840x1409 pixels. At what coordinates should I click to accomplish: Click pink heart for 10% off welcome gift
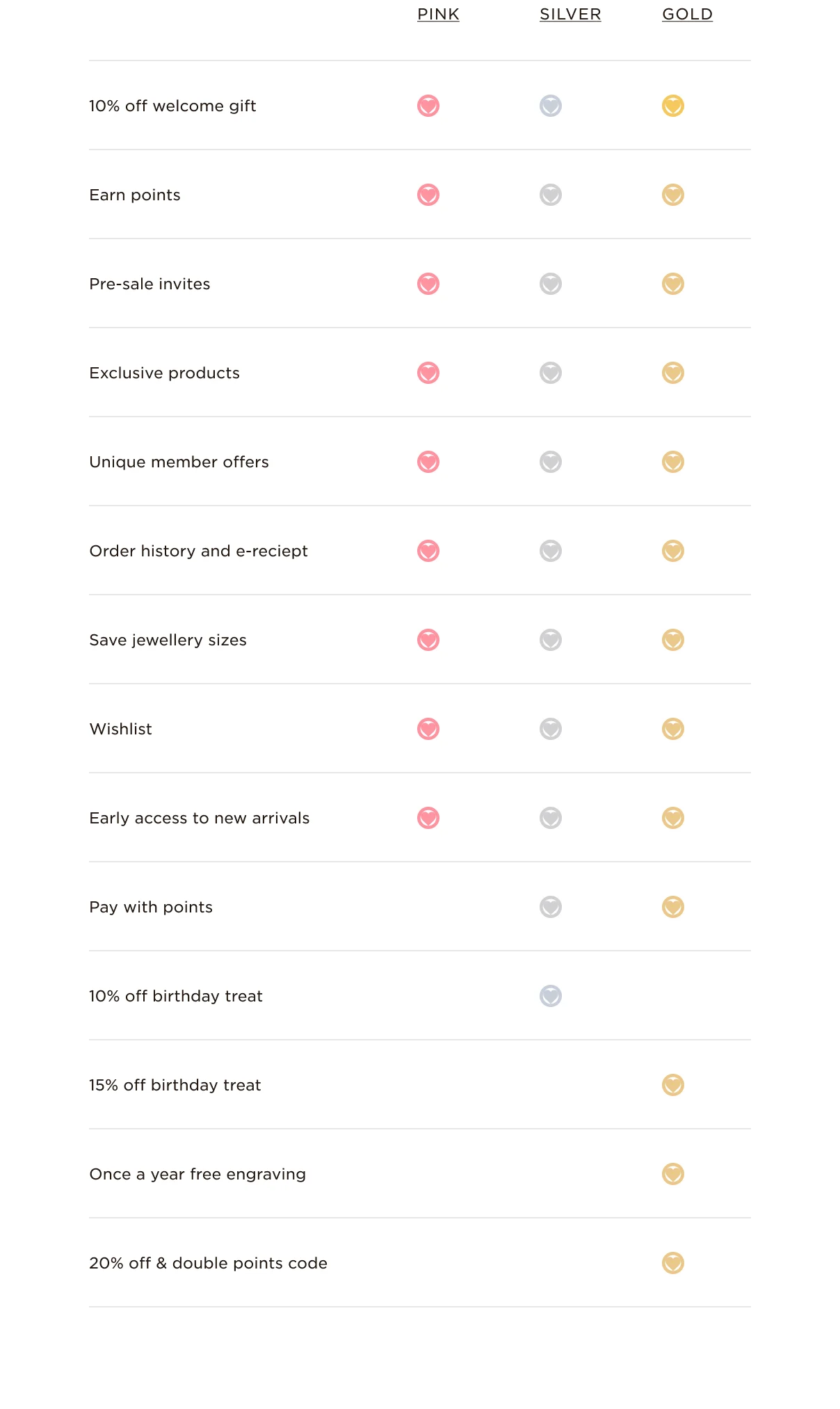point(428,106)
